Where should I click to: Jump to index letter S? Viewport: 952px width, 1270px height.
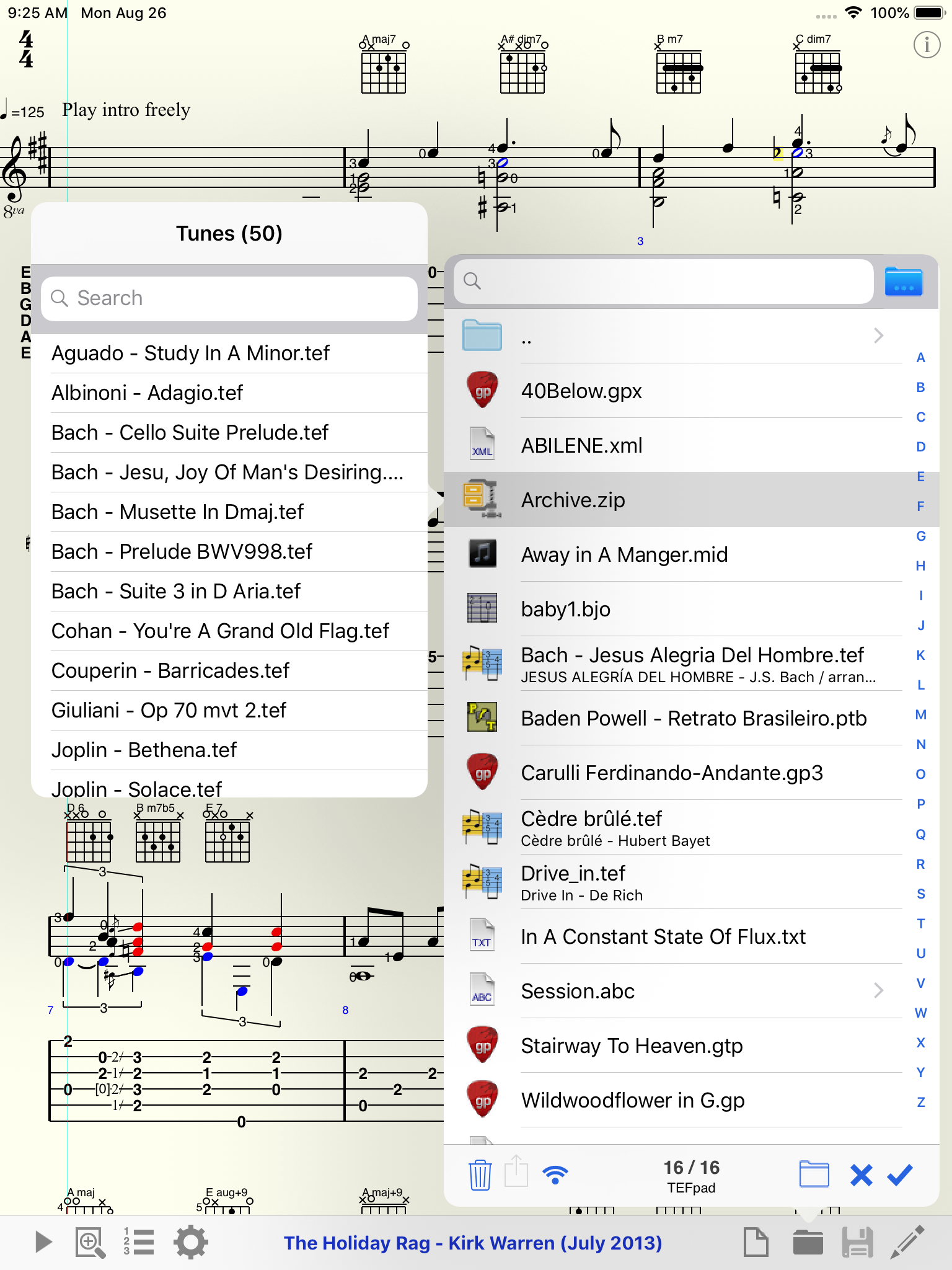pos(921,894)
